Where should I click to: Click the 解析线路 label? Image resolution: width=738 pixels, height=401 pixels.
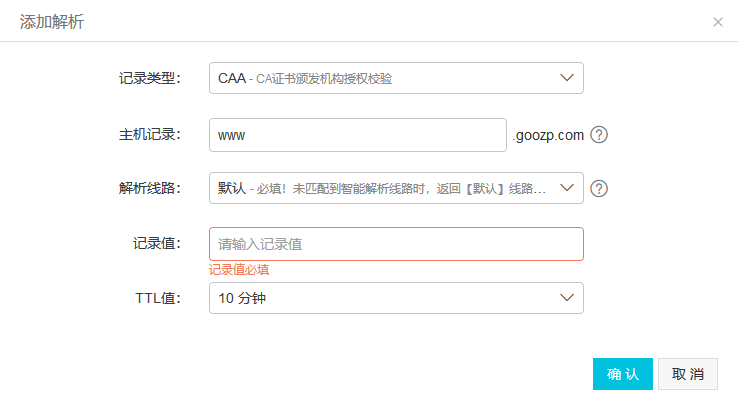click(150, 188)
